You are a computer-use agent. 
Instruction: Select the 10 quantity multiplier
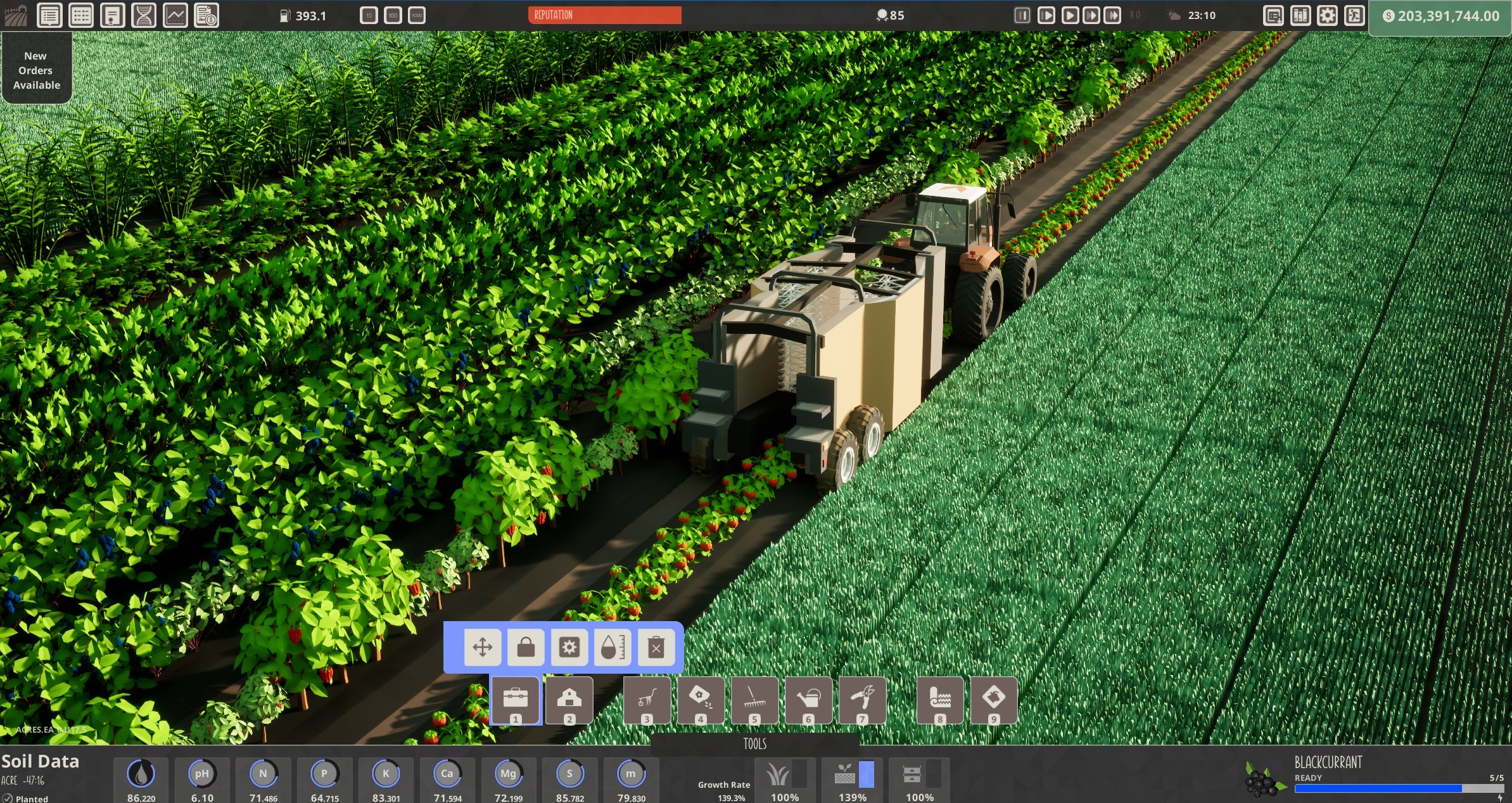(369, 15)
